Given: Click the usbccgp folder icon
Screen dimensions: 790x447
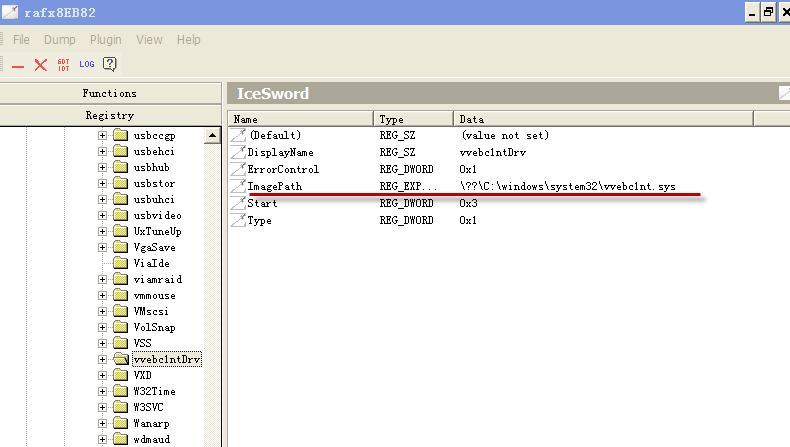Looking at the screenshot, I should (120, 135).
